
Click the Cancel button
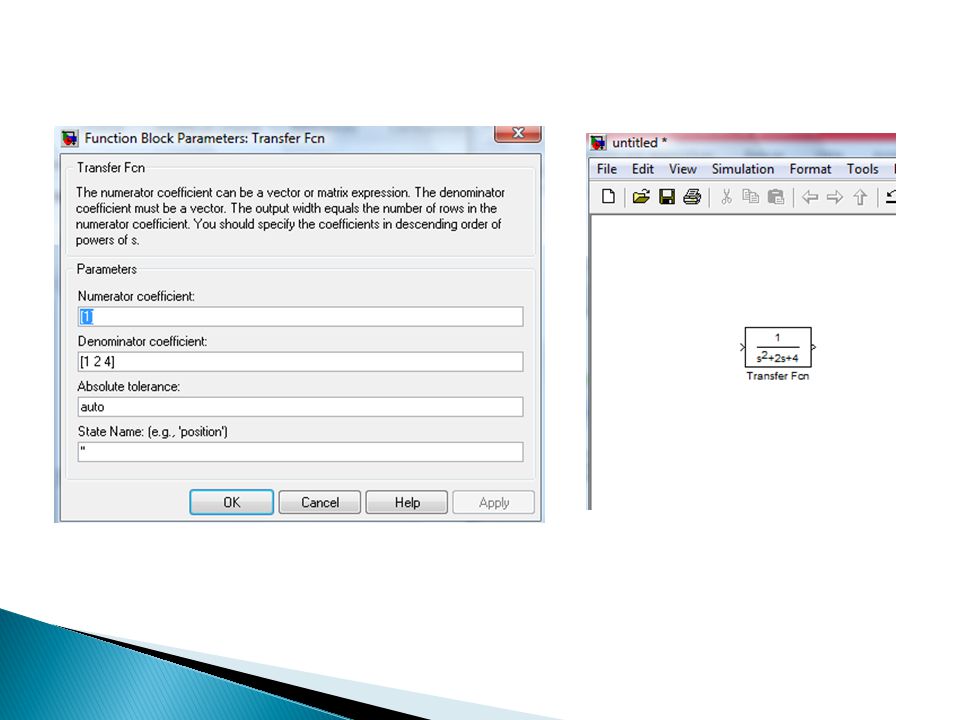[x=320, y=502]
